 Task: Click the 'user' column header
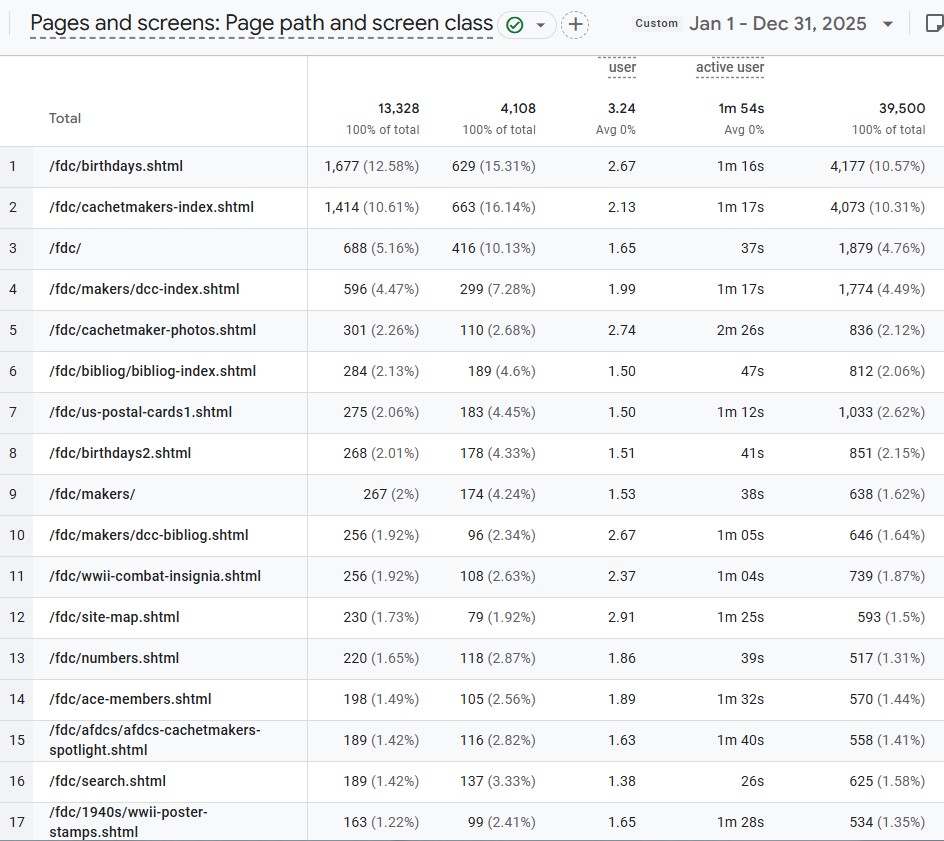click(622, 67)
